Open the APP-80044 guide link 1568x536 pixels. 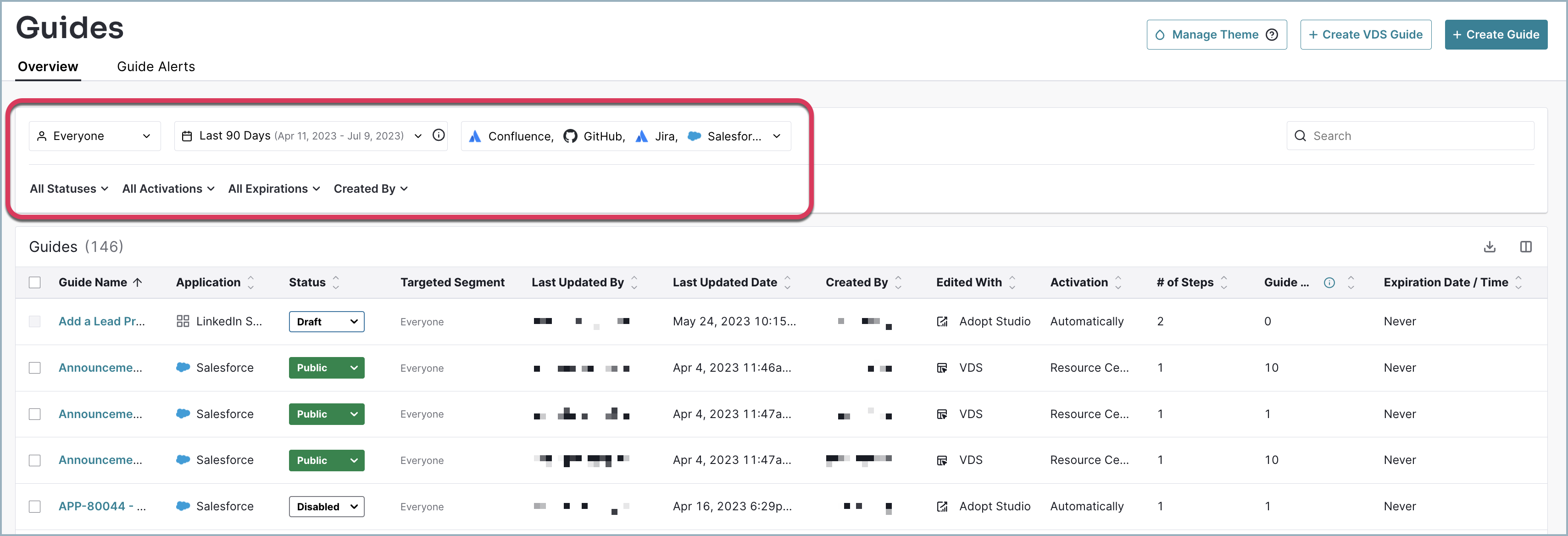(102, 507)
